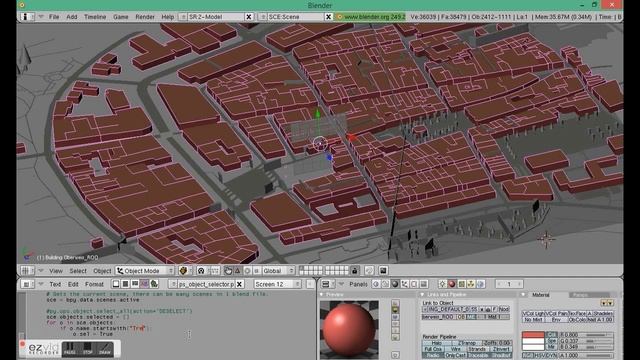The width and height of the screenshot is (640, 360).
Task: Open the Global orientation dropdown
Action: click(x=278, y=271)
